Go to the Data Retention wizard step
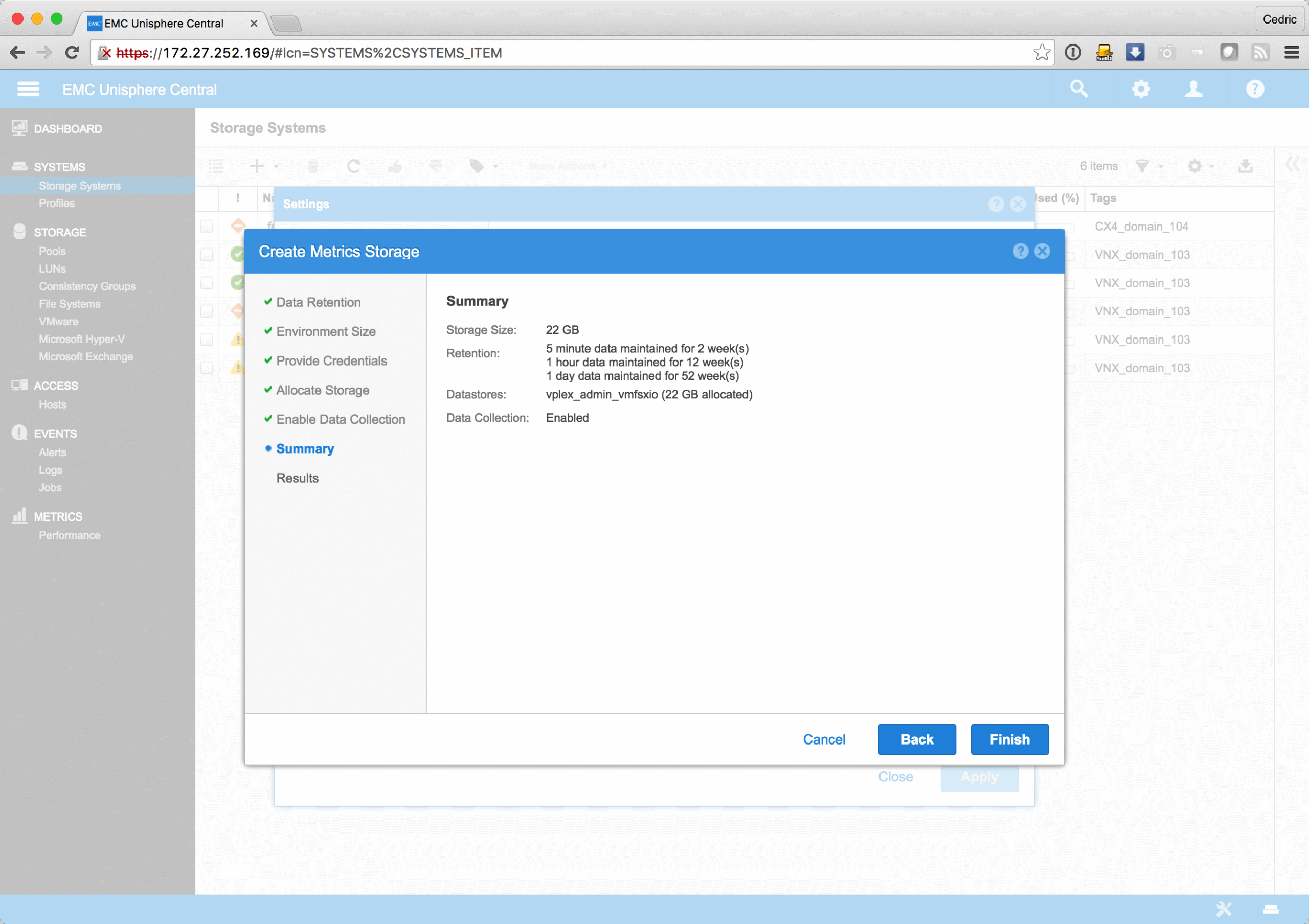 [318, 302]
